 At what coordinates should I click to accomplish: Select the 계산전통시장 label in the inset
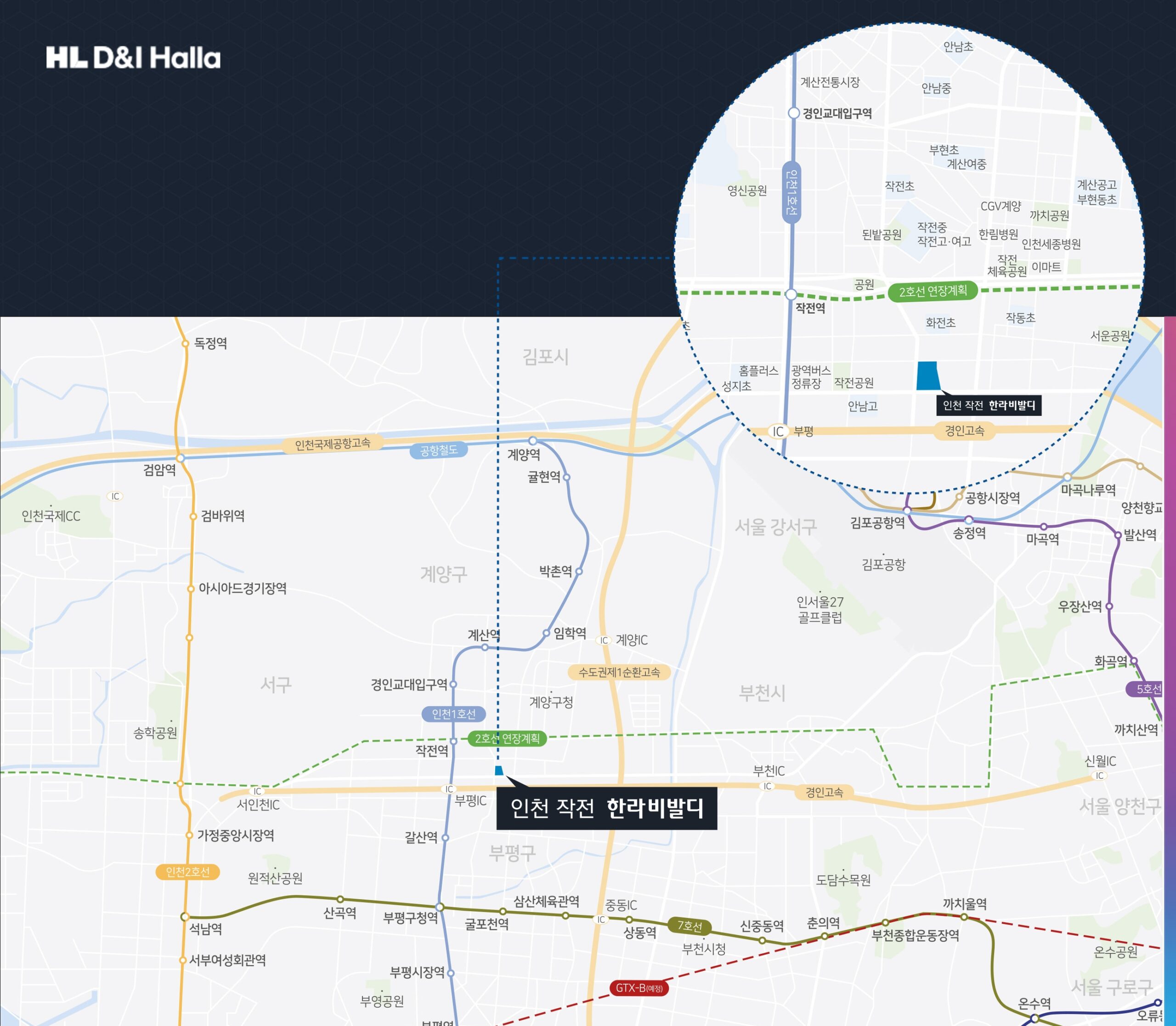[830, 82]
